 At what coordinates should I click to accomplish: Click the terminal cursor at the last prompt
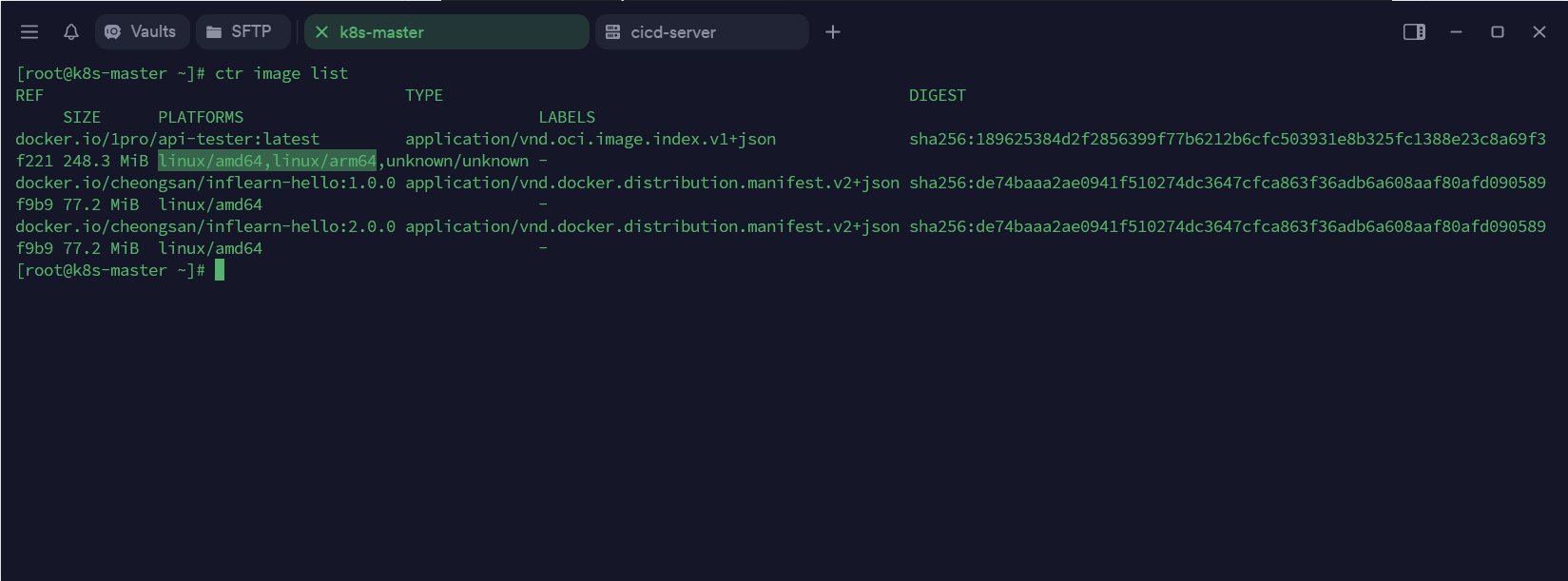(220, 271)
